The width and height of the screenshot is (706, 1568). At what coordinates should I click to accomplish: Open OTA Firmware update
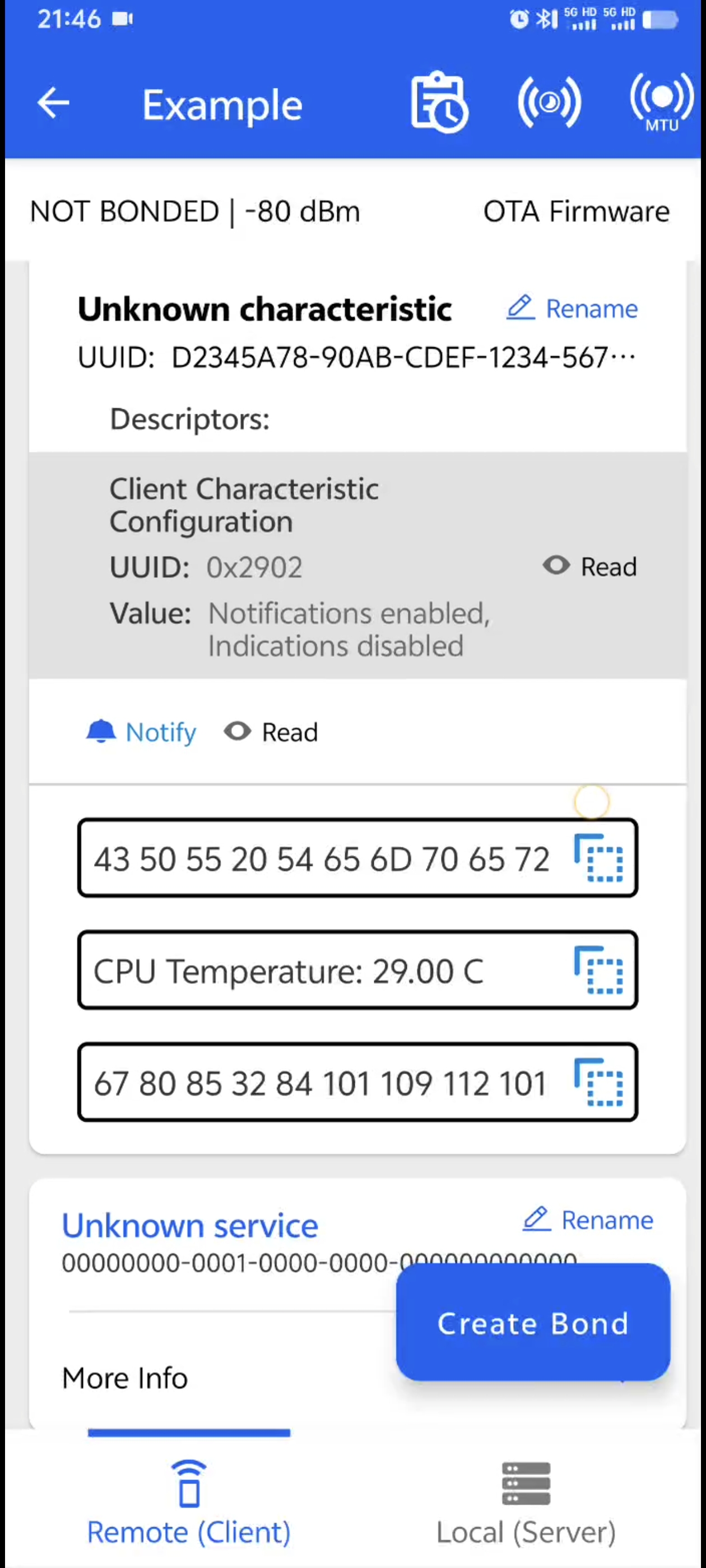pos(576,211)
